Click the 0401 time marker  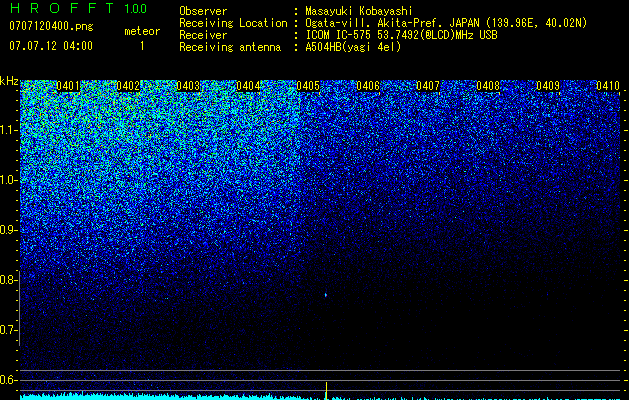tap(68, 86)
